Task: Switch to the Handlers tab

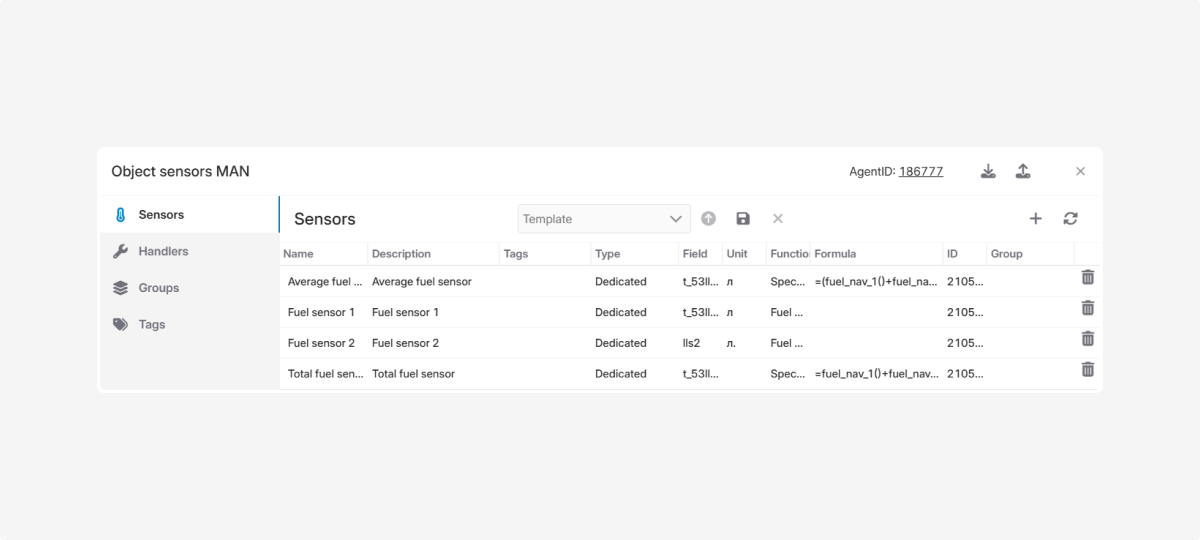Action: (163, 251)
